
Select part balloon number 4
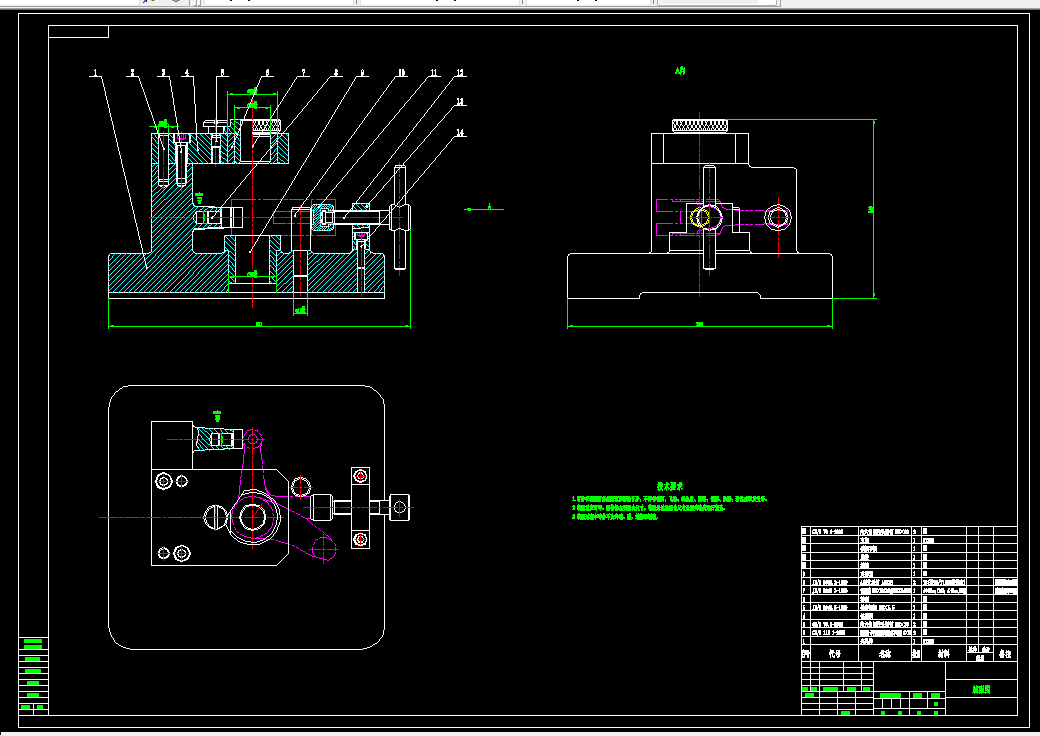[188, 73]
